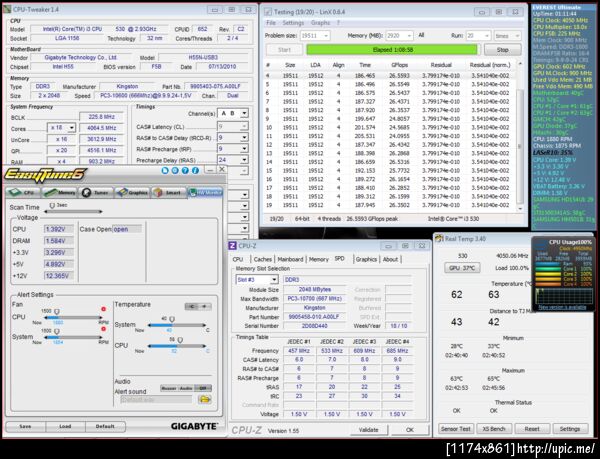
Task: Click EasyTune6 Load button
Action: [x=65, y=426]
